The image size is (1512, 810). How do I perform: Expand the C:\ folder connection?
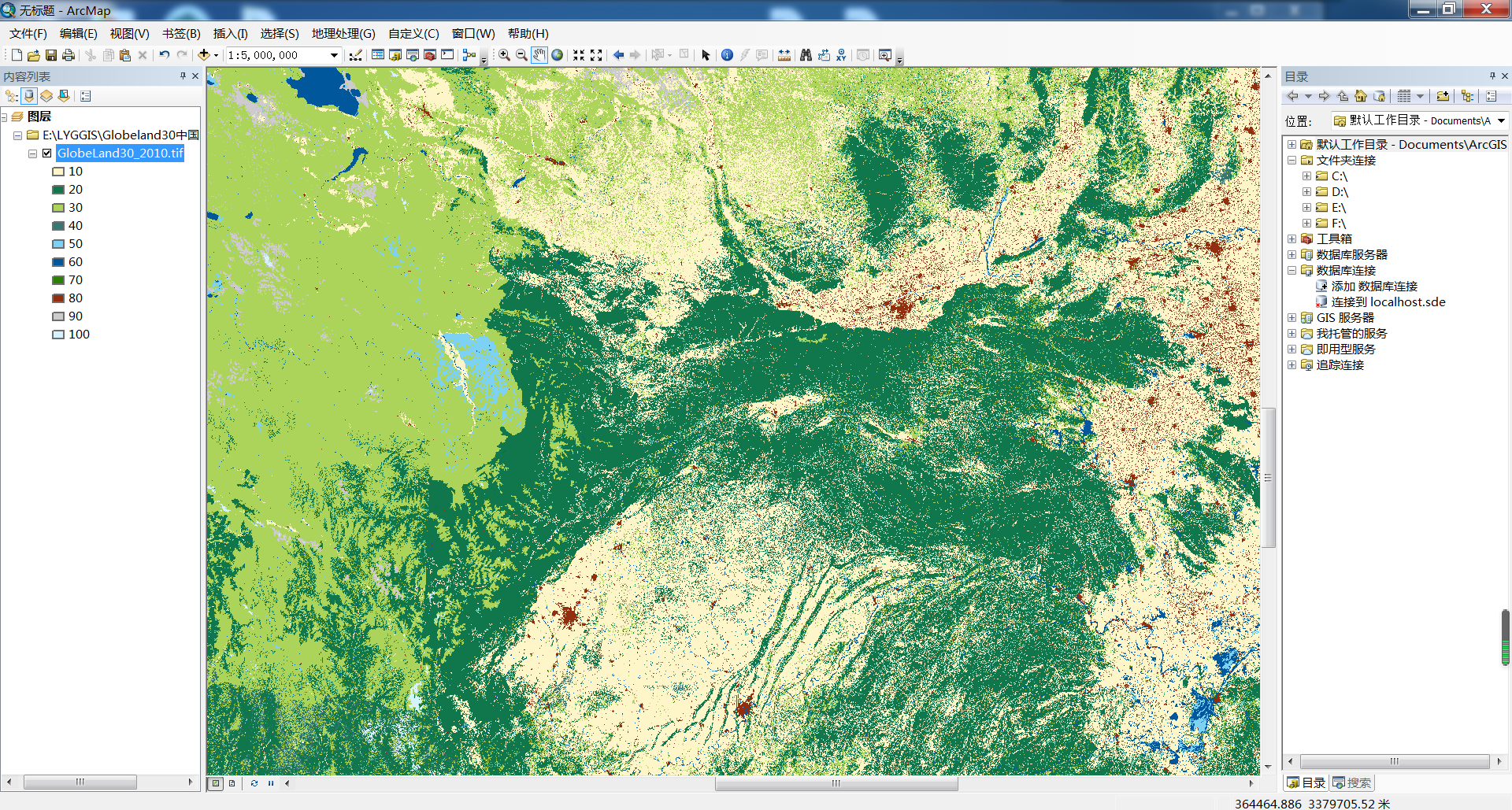pos(1306,176)
